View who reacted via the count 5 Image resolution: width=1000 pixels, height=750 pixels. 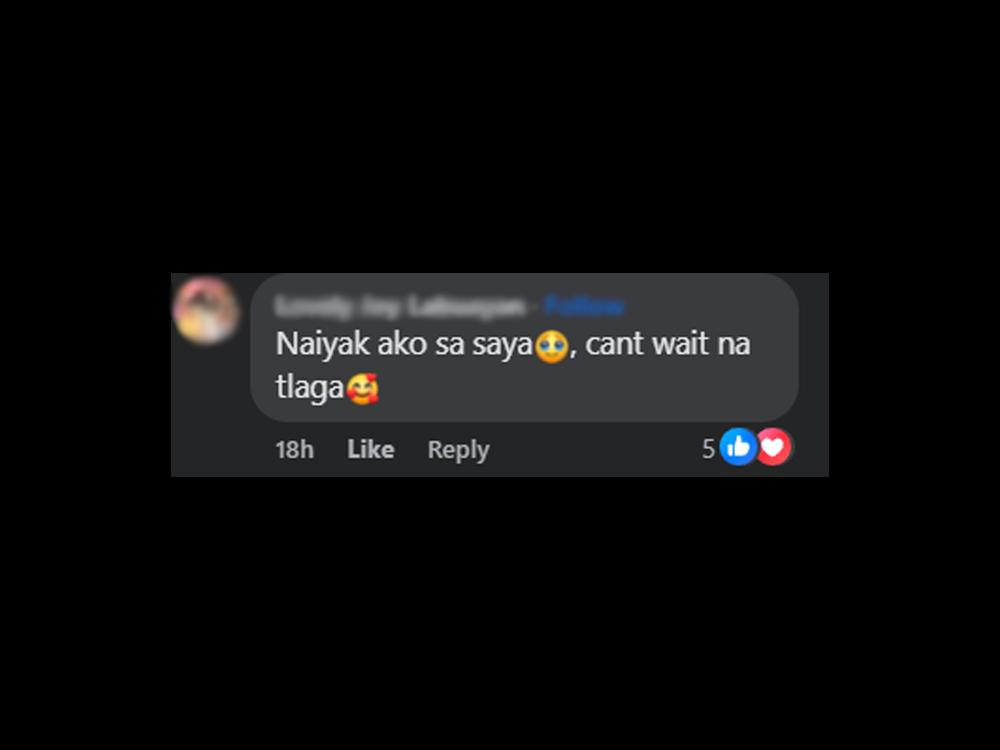point(709,449)
